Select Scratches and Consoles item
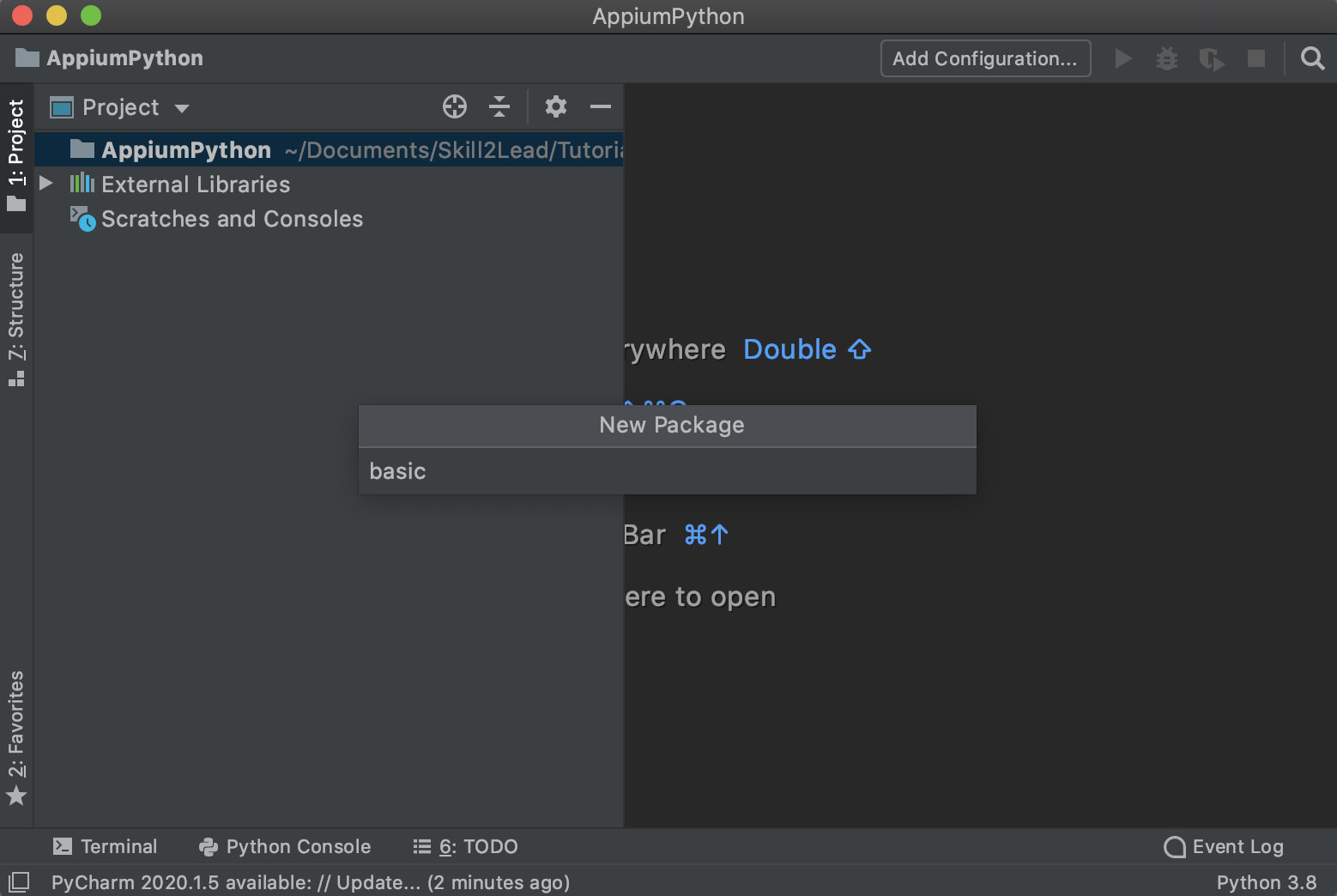This screenshot has height=896, width=1337. [232, 219]
